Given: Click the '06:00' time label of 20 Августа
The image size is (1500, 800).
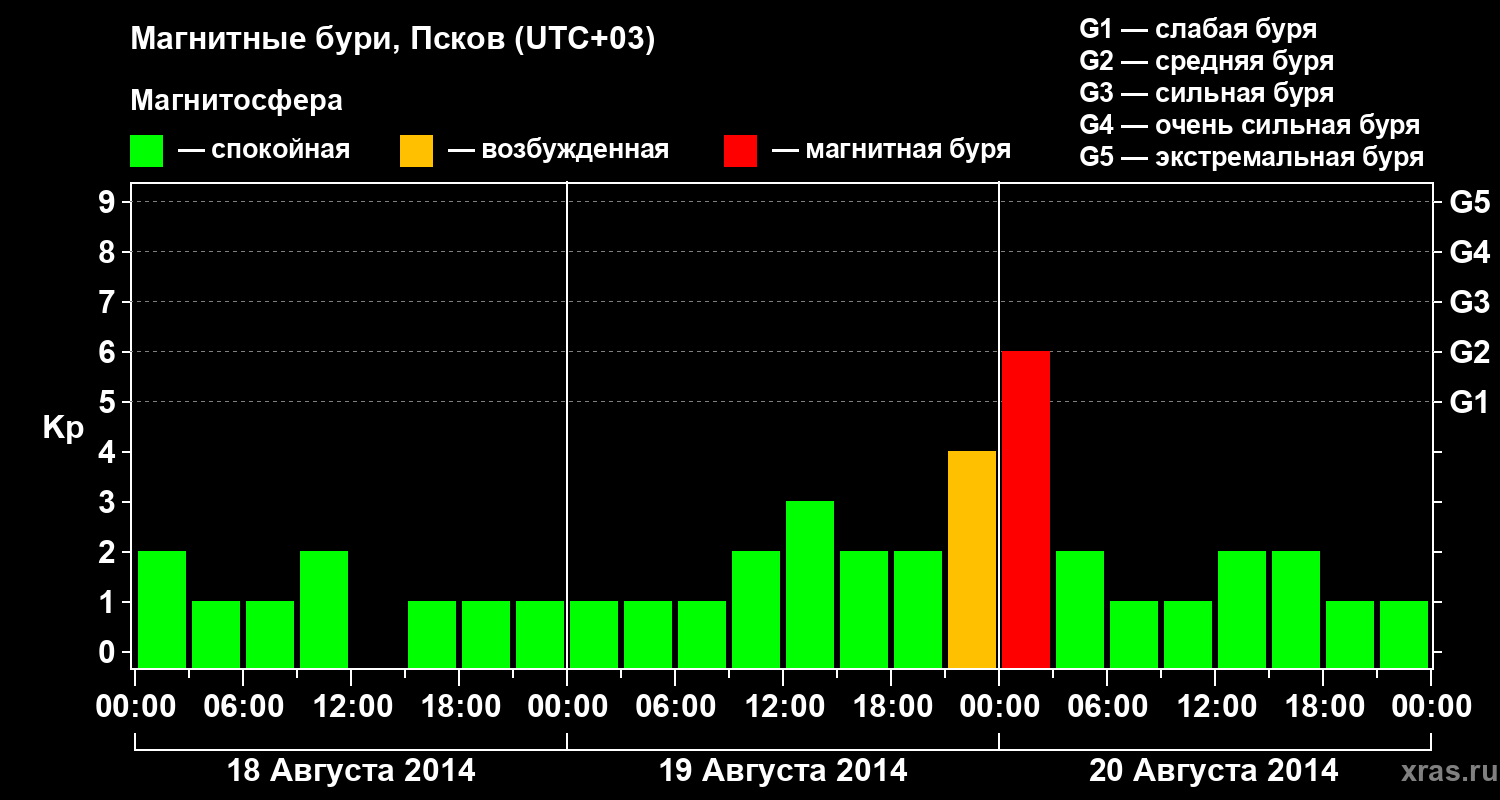Looking at the screenshot, I should [x=1107, y=706].
